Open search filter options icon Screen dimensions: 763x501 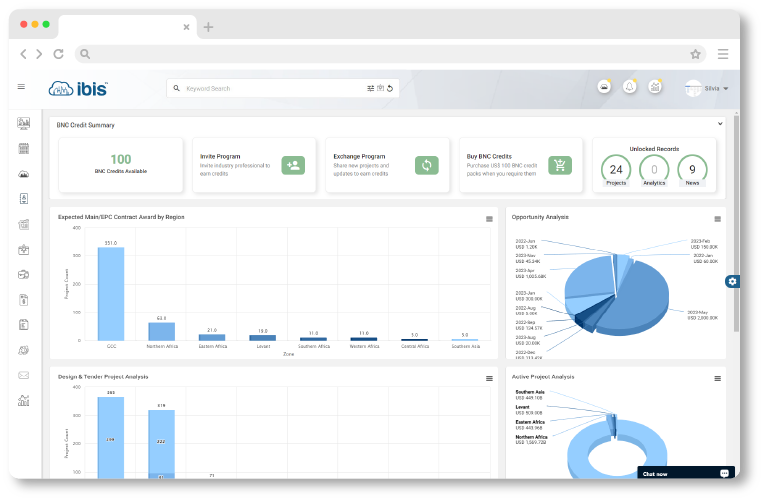[370, 88]
